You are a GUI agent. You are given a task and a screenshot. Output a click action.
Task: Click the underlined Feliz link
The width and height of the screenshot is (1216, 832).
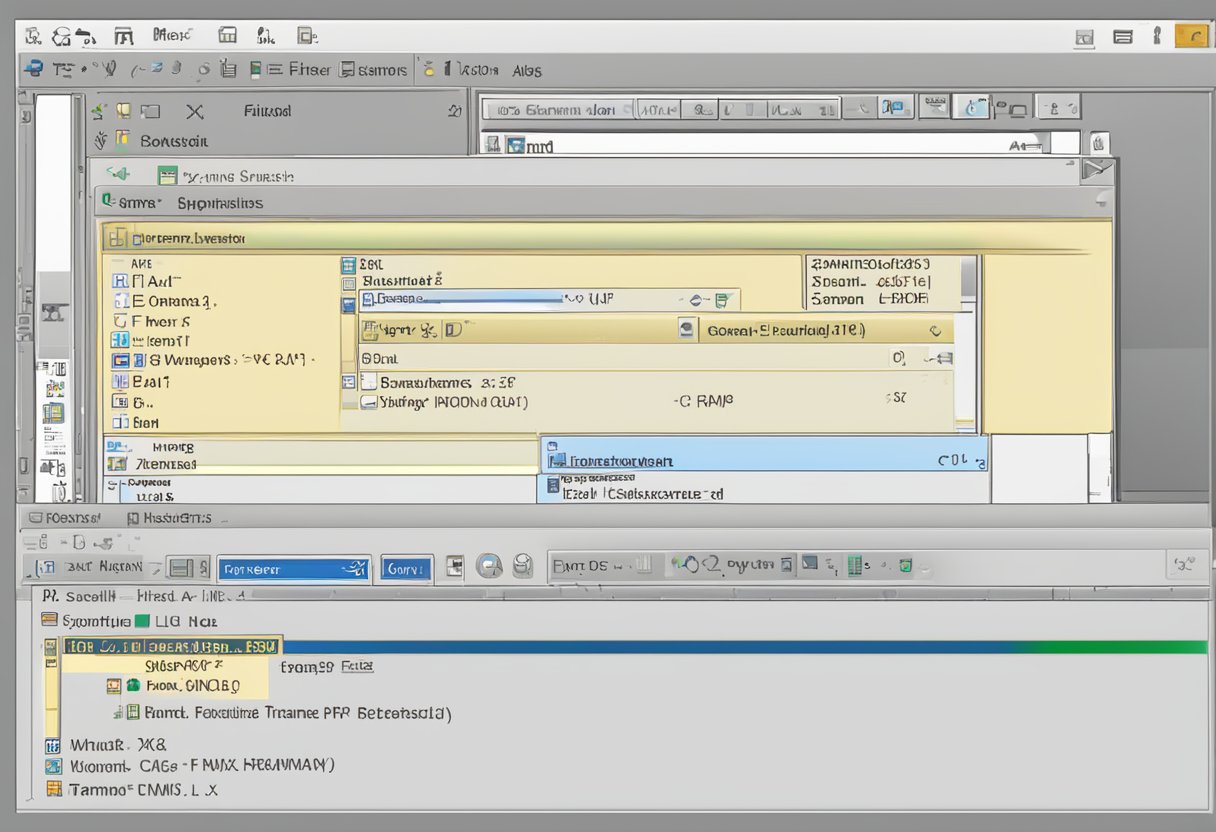click(x=358, y=664)
